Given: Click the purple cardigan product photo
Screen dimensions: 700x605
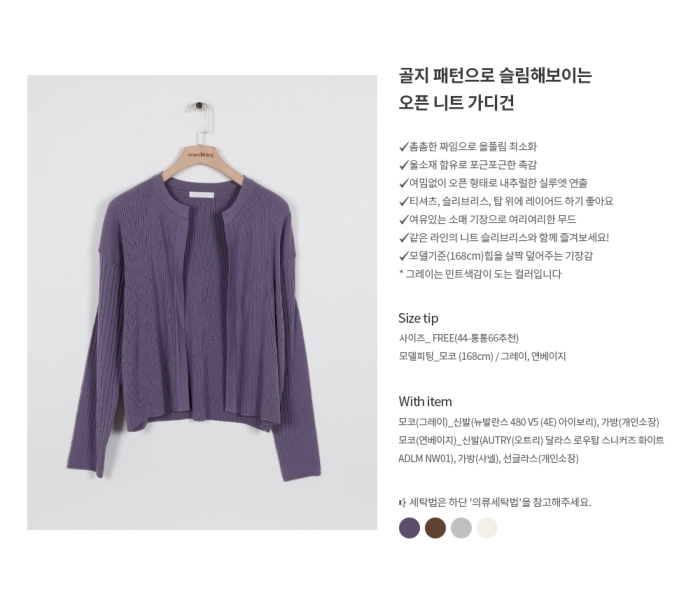Looking at the screenshot, I should tap(202, 302).
